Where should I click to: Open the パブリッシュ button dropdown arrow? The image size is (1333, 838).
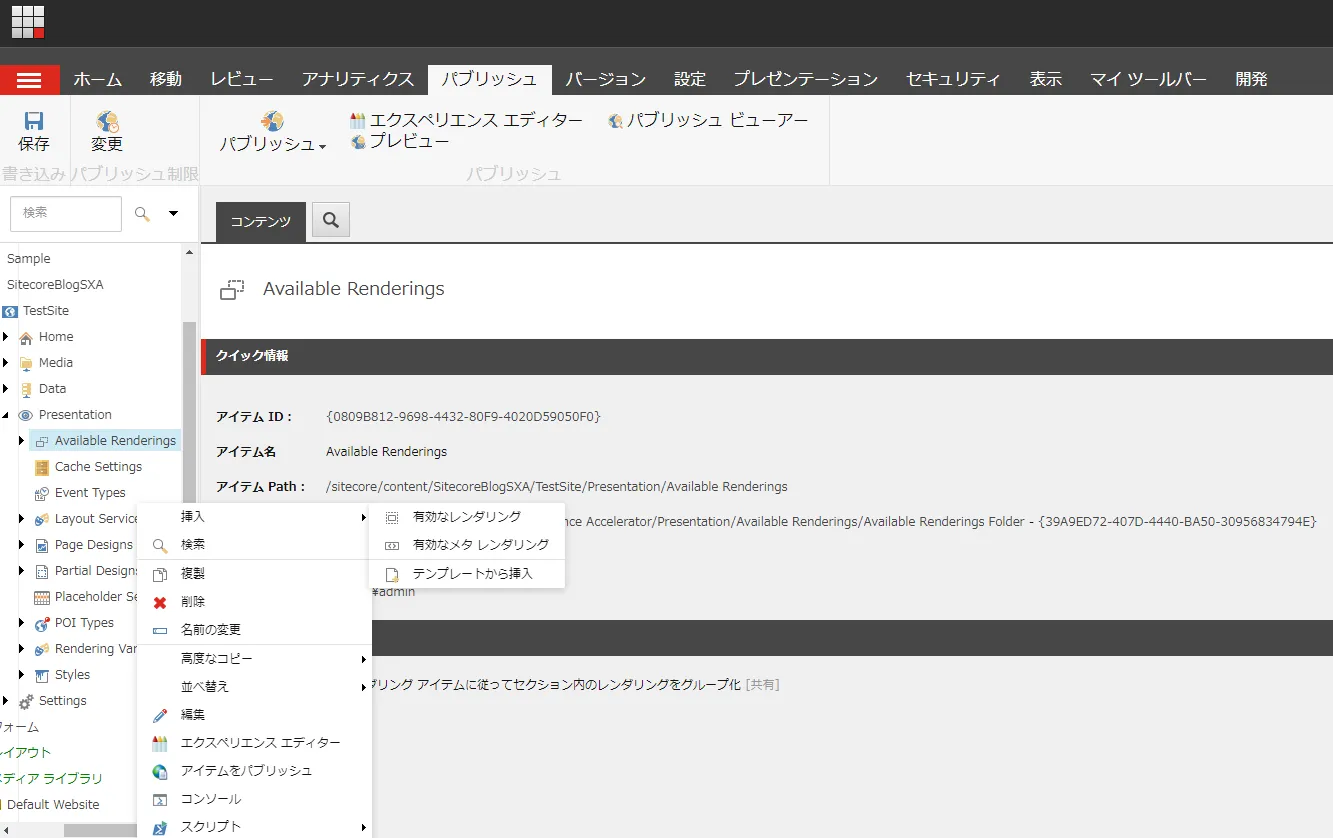tap(322, 147)
